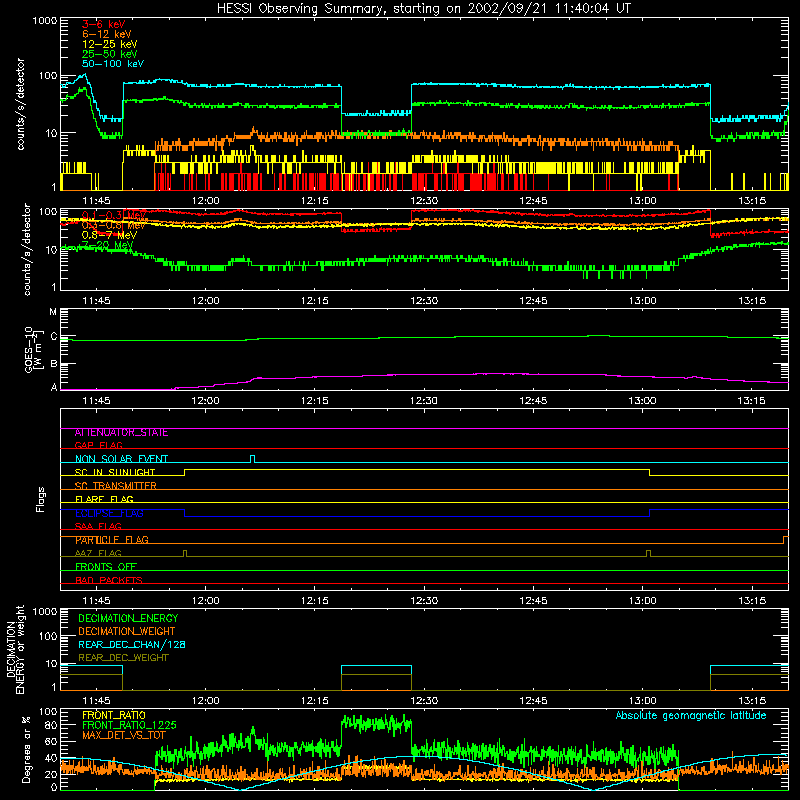Click the Degrees or % axis title

click(26, 749)
